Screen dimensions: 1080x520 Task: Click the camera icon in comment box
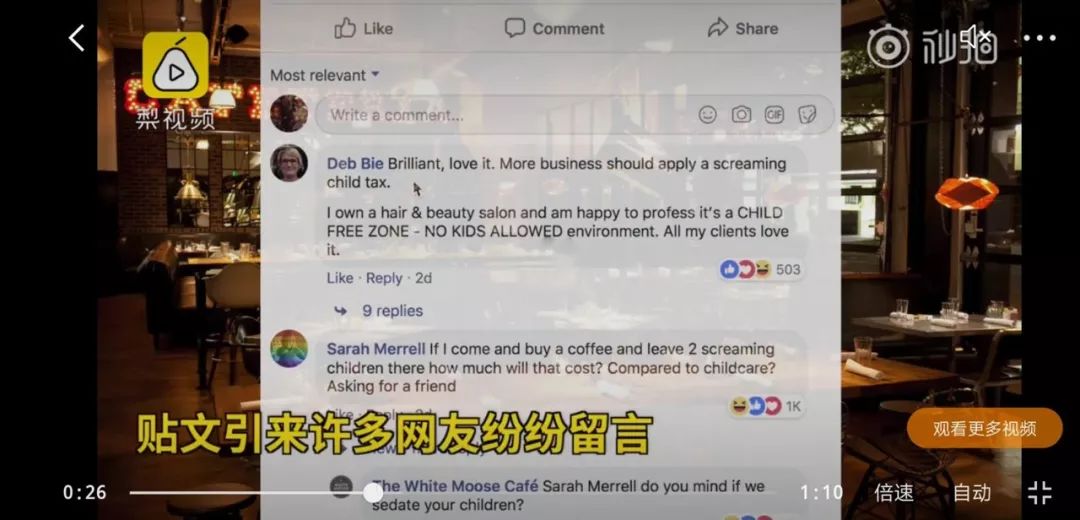click(x=741, y=115)
